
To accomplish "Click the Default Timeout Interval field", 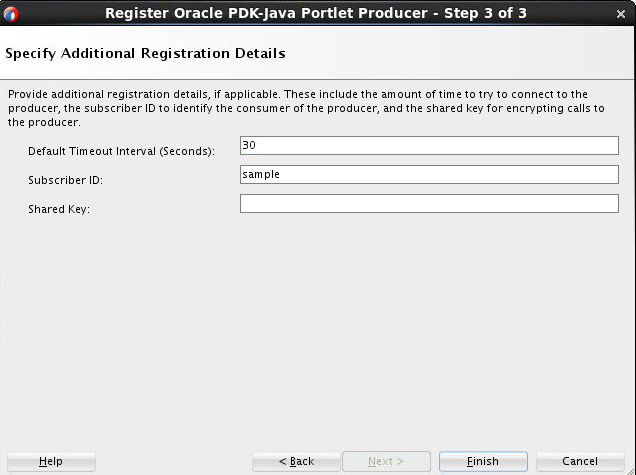I will pyautogui.click(x=429, y=145).
